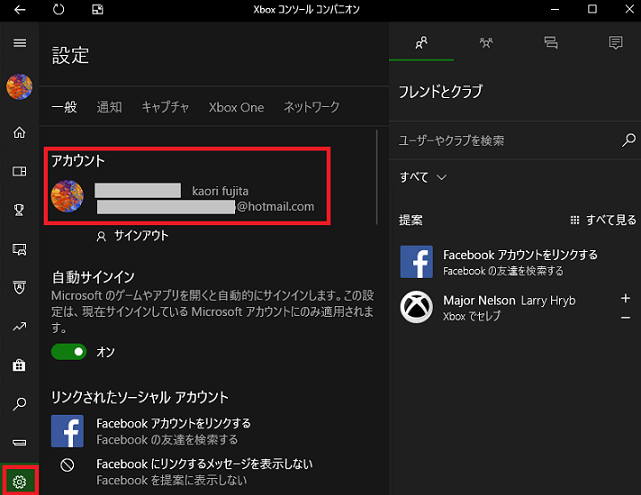Click the pop-out window icon in title bar
The width and height of the screenshot is (641, 495).
[x=97, y=9]
